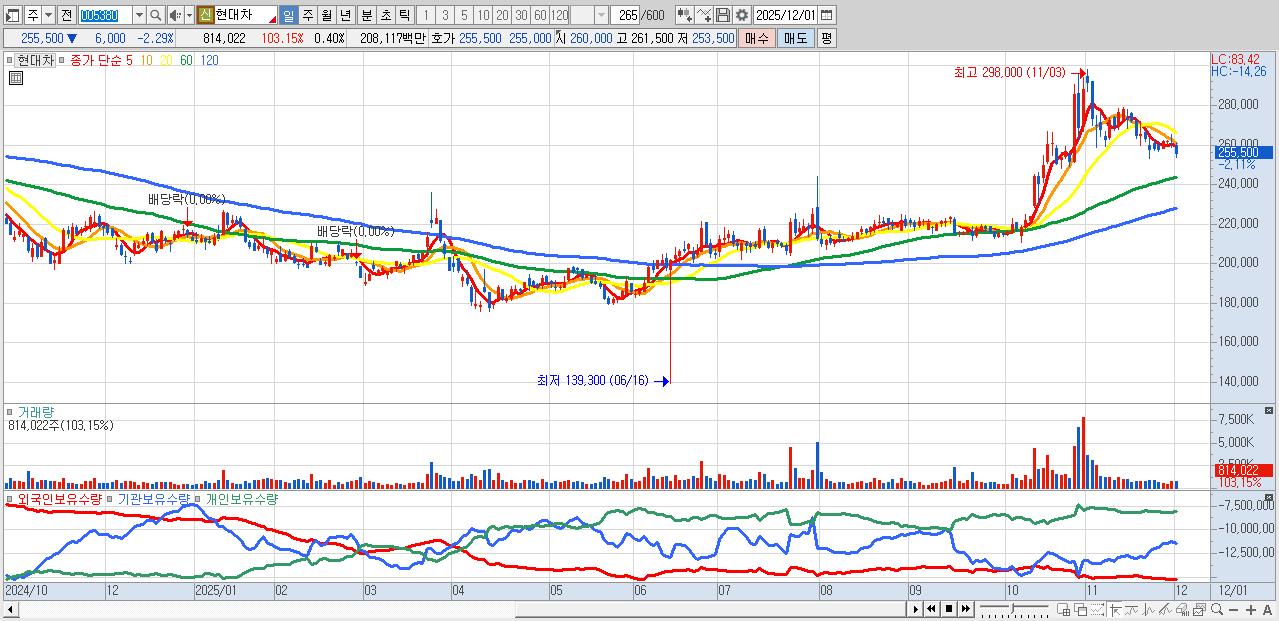Click top-left window layout icon
The width and height of the screenshot is (1279, 621).
point(12,15)
